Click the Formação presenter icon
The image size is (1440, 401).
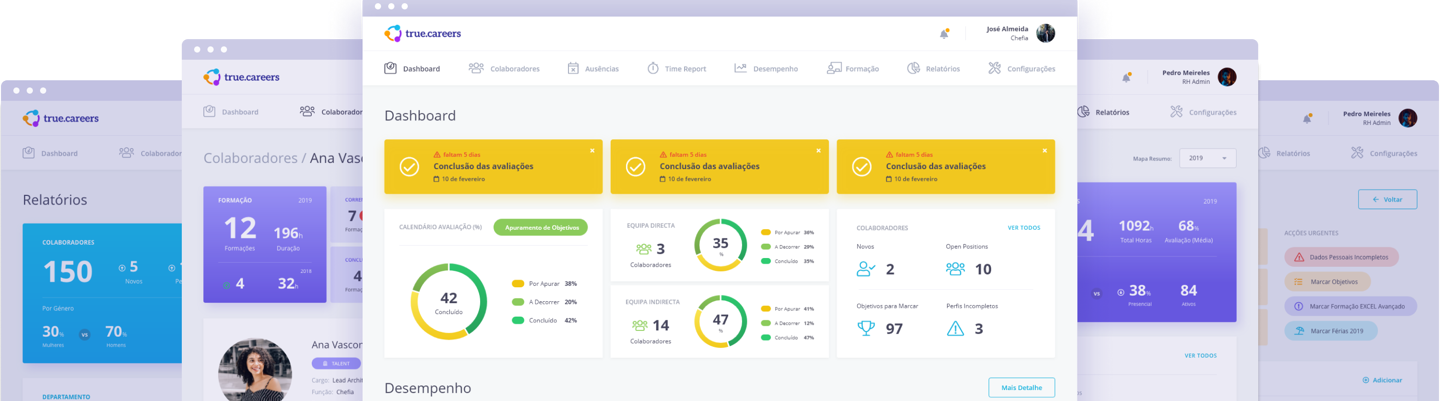pyautogui.click(x=834, y=68)
